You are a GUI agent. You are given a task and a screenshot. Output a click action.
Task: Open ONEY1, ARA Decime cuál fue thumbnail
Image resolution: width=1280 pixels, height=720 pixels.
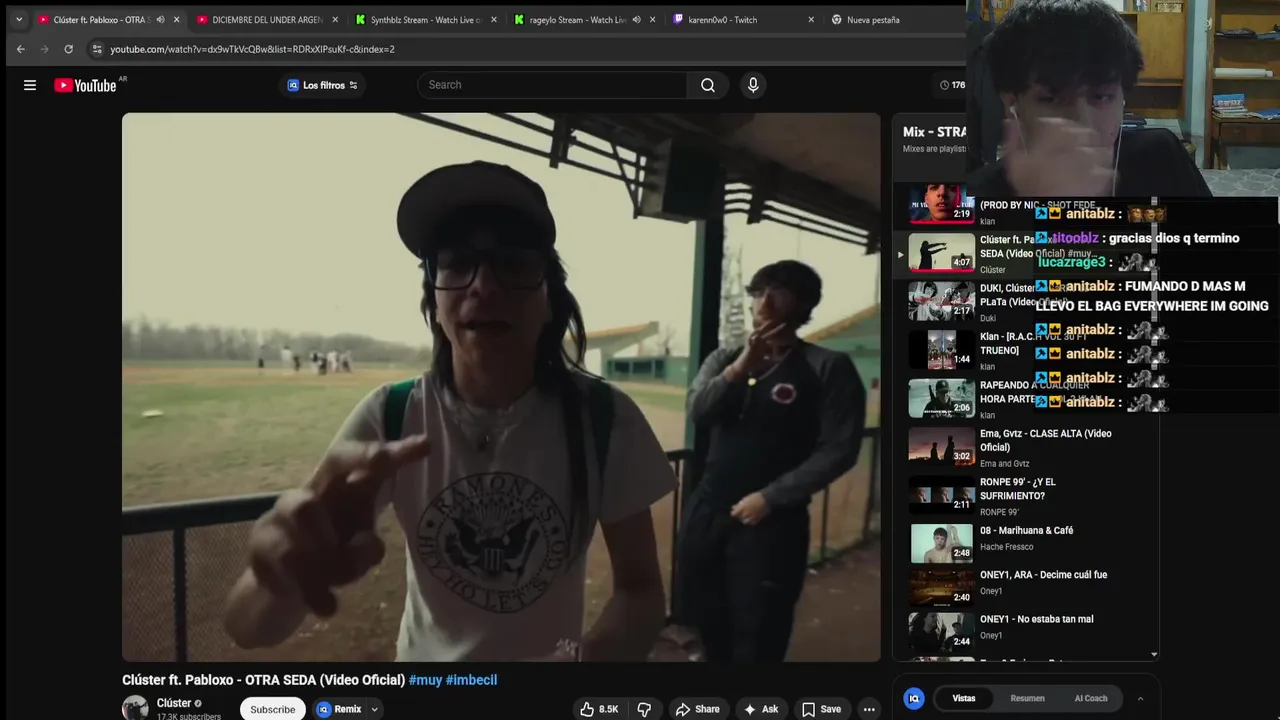tap(941, 588)
